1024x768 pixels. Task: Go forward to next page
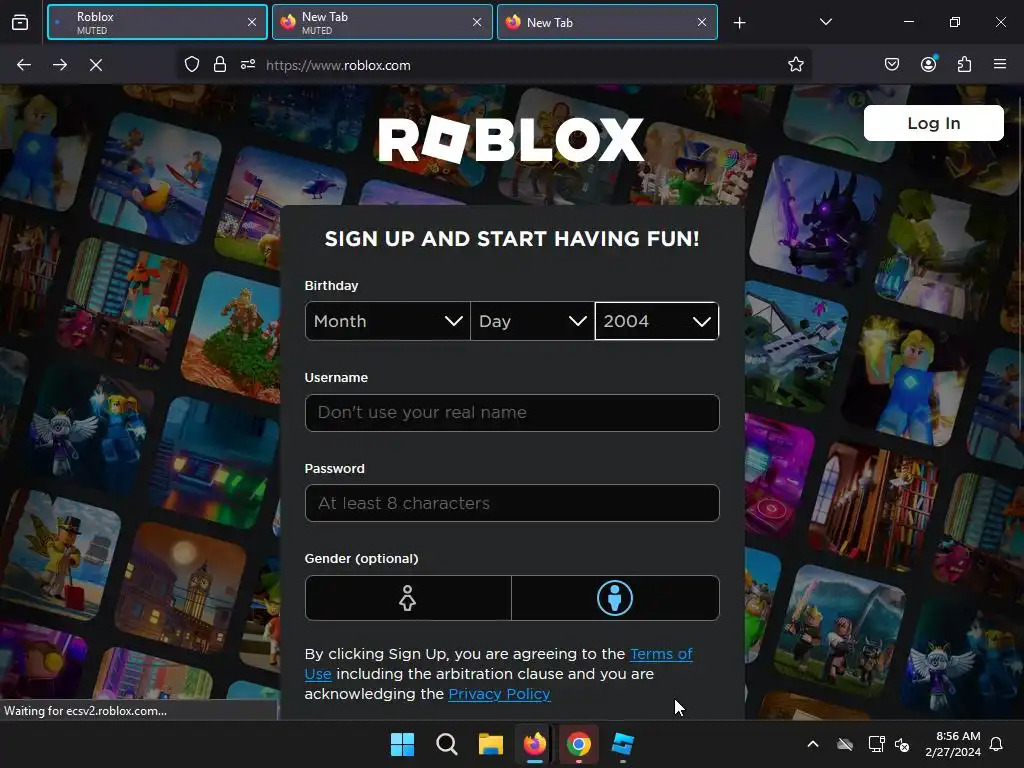60,65
